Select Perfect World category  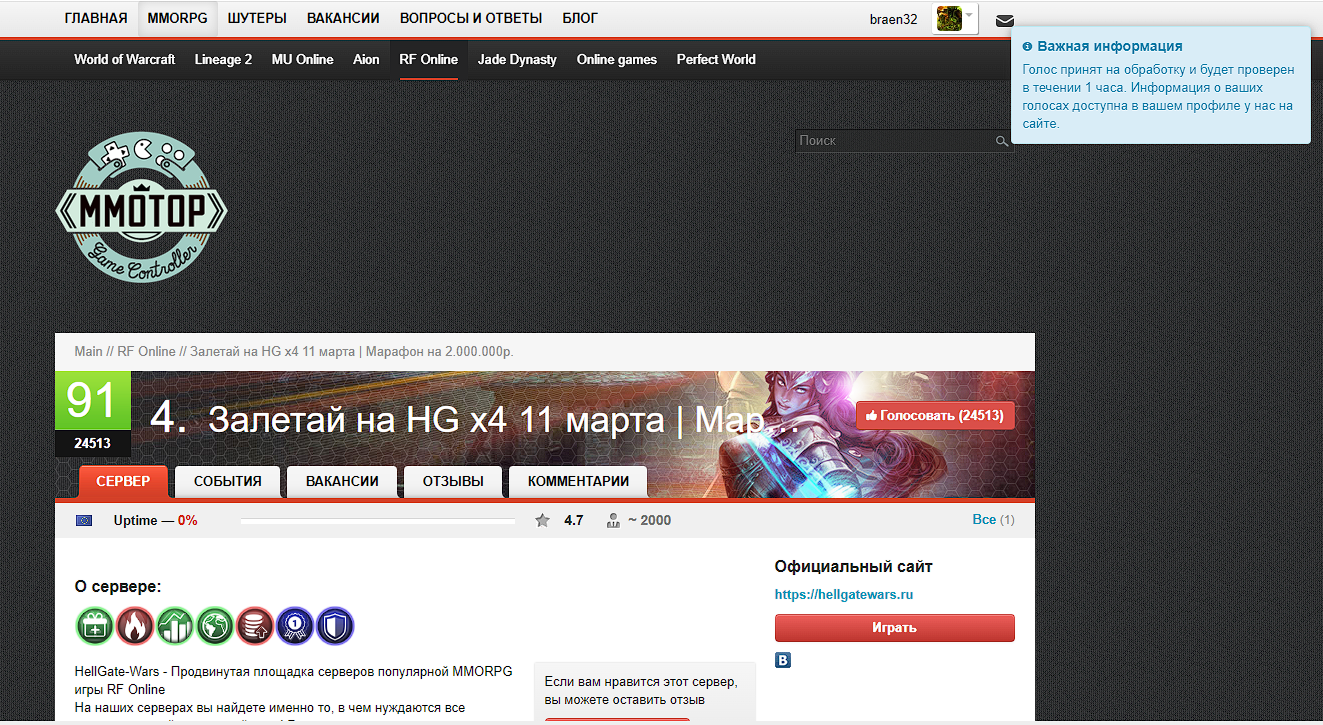click(716, 59)
